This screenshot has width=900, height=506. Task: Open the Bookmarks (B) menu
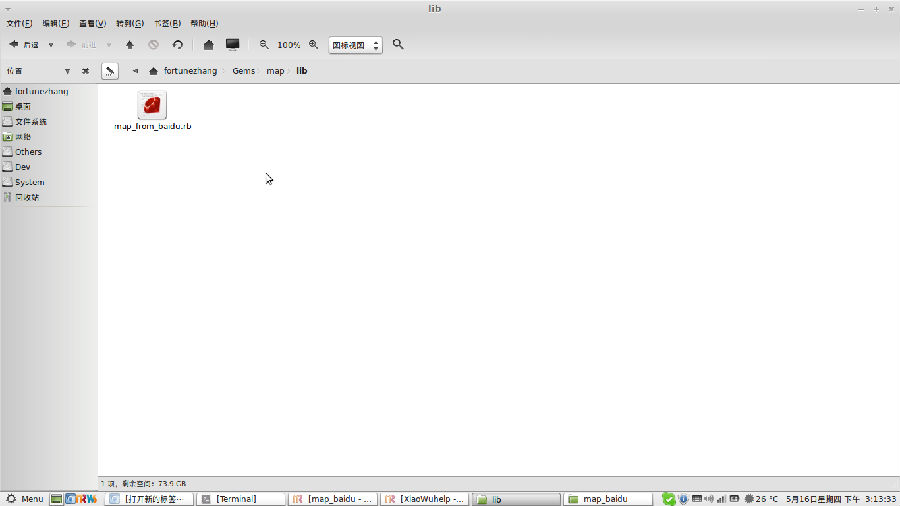pyautogui.click(x=167, y=24)
